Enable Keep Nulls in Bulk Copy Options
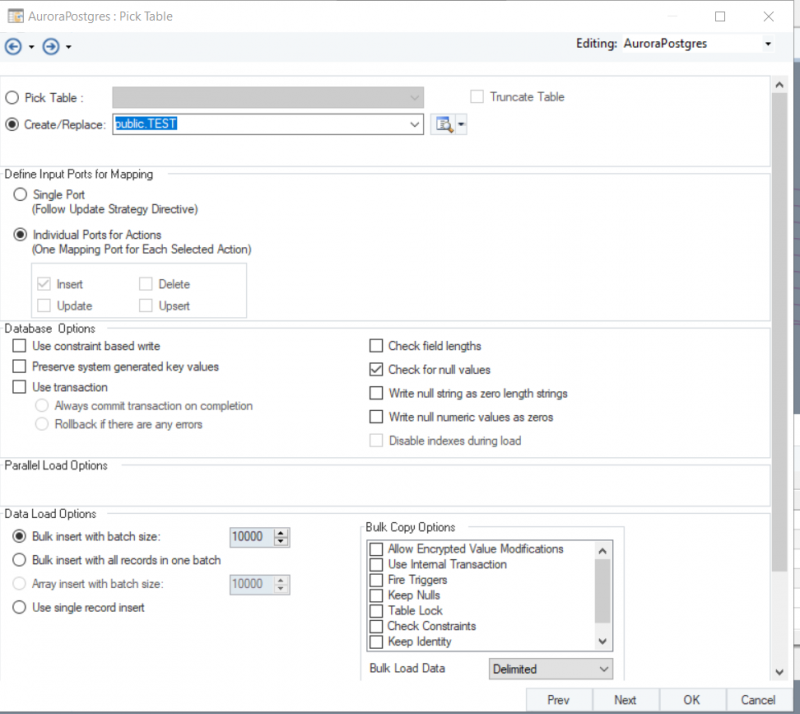800x714 pixels. coord(376,595)
